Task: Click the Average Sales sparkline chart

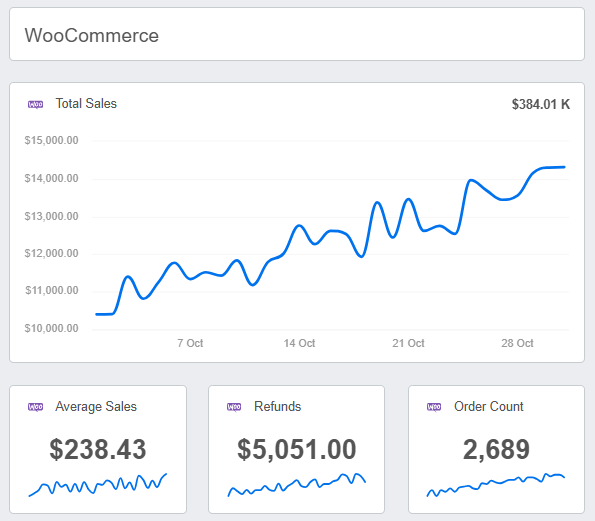Action: point(98,485)
